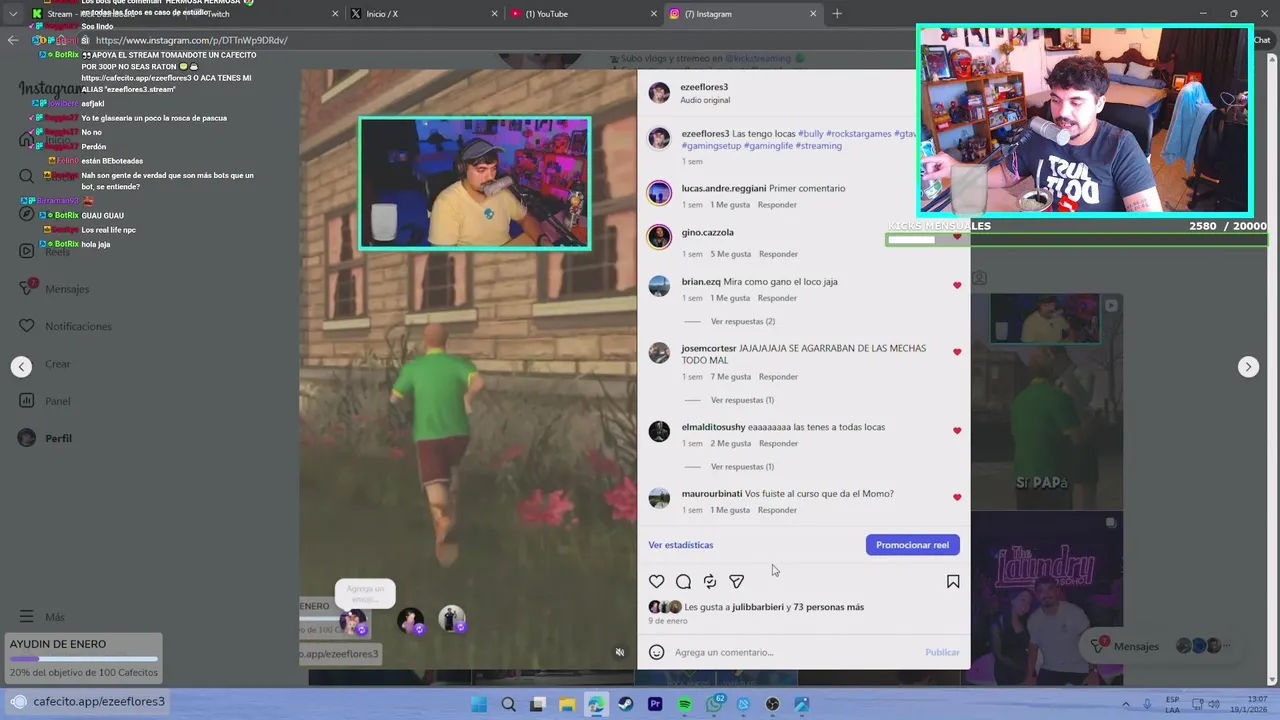Viewport: 1280px width, 720px height.
Task: Open comments via speech bubble icon
Action: (683, 581)
